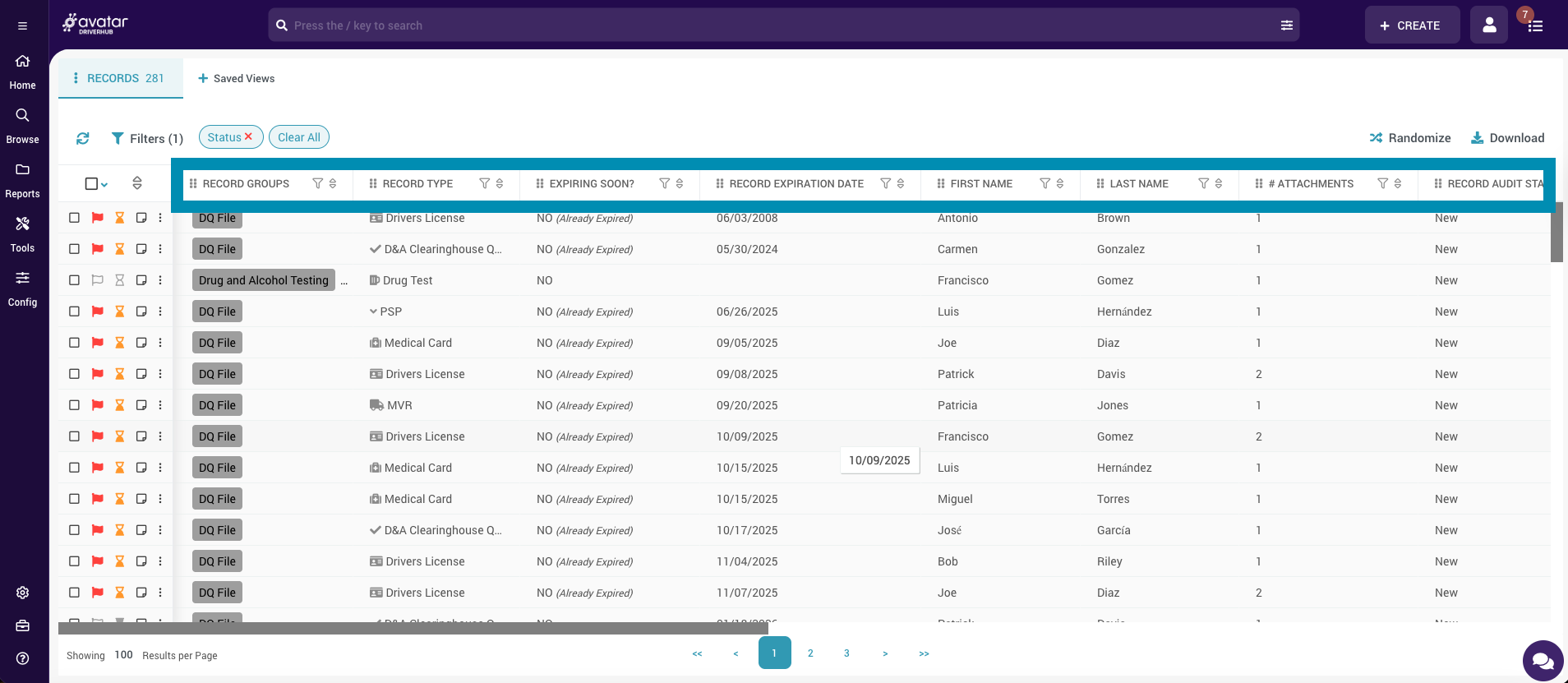Check the checkbox for Antonio Brown row
The image size is (1568, 683).
74,218
